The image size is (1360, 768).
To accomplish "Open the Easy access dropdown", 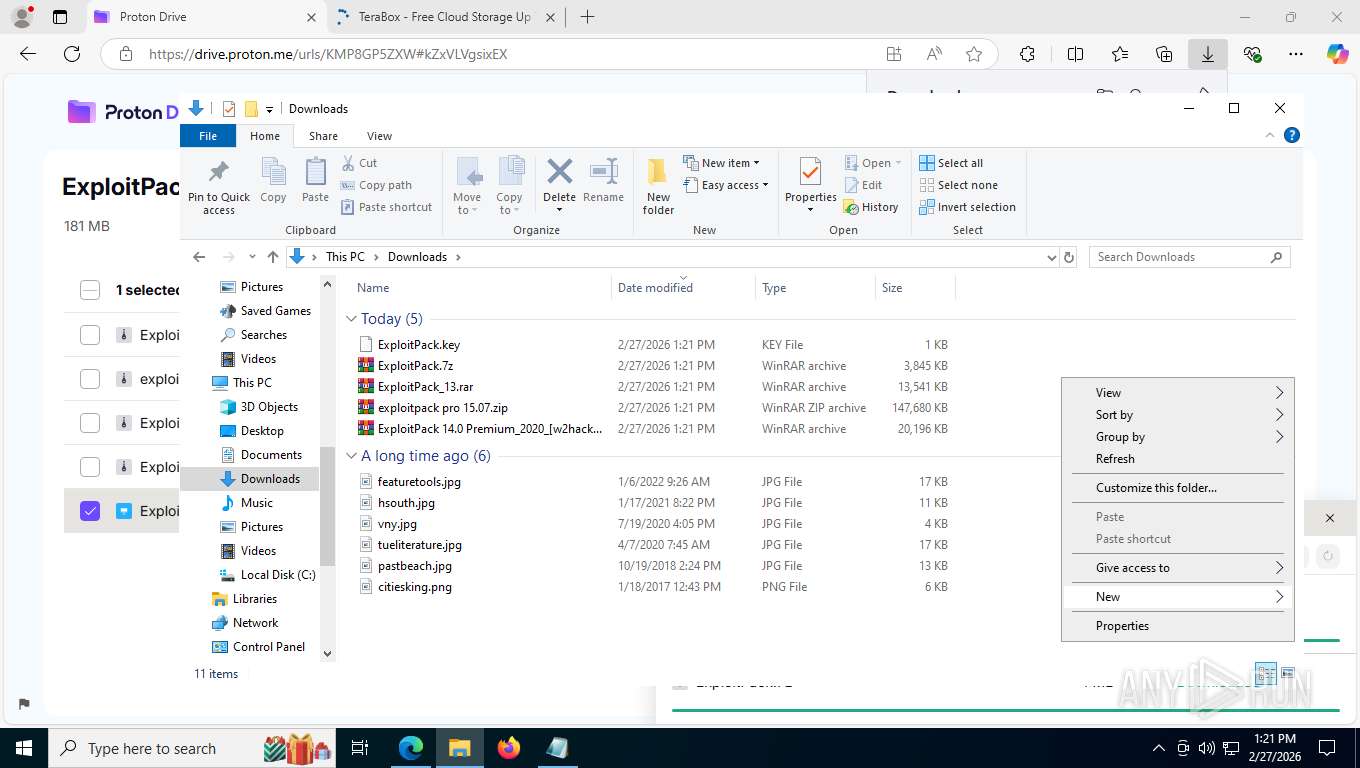I will click(x=726, y=185).
